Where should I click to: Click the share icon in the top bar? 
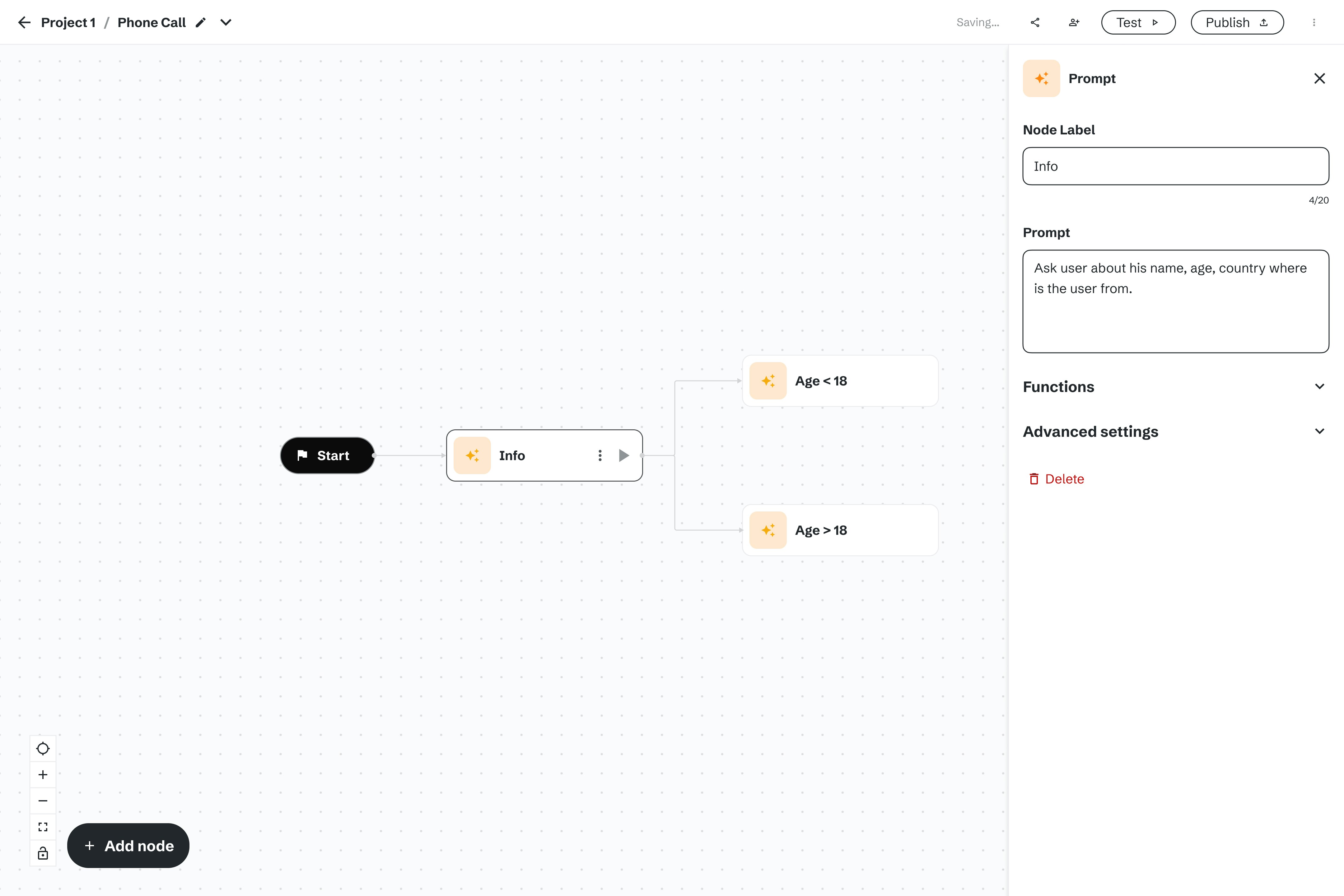pos(1035,22)
